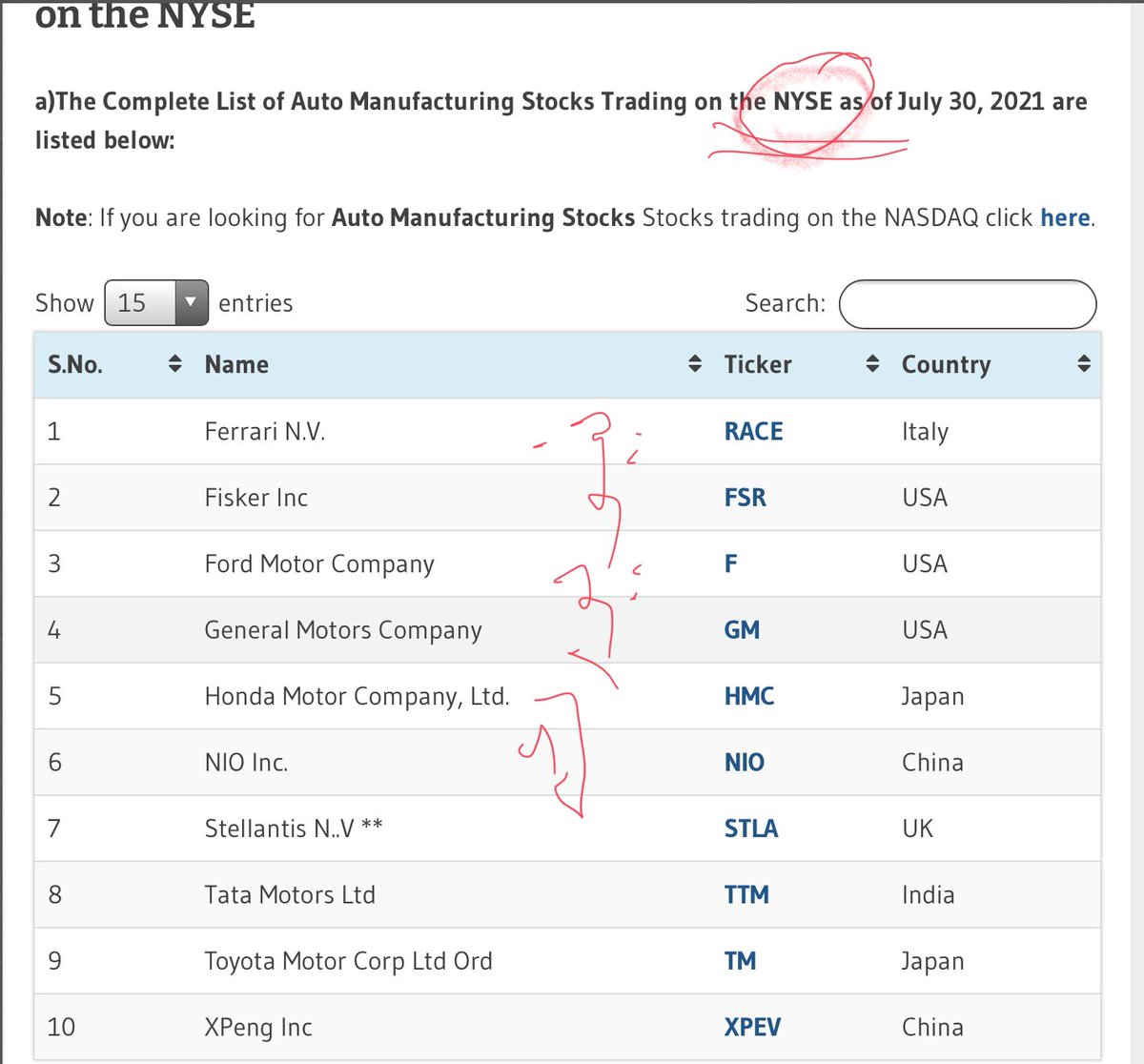This screenshot has width=1144, height=1064.
Task: Select the 'Tata Motors Ltd' name cell
Action: 290,894
